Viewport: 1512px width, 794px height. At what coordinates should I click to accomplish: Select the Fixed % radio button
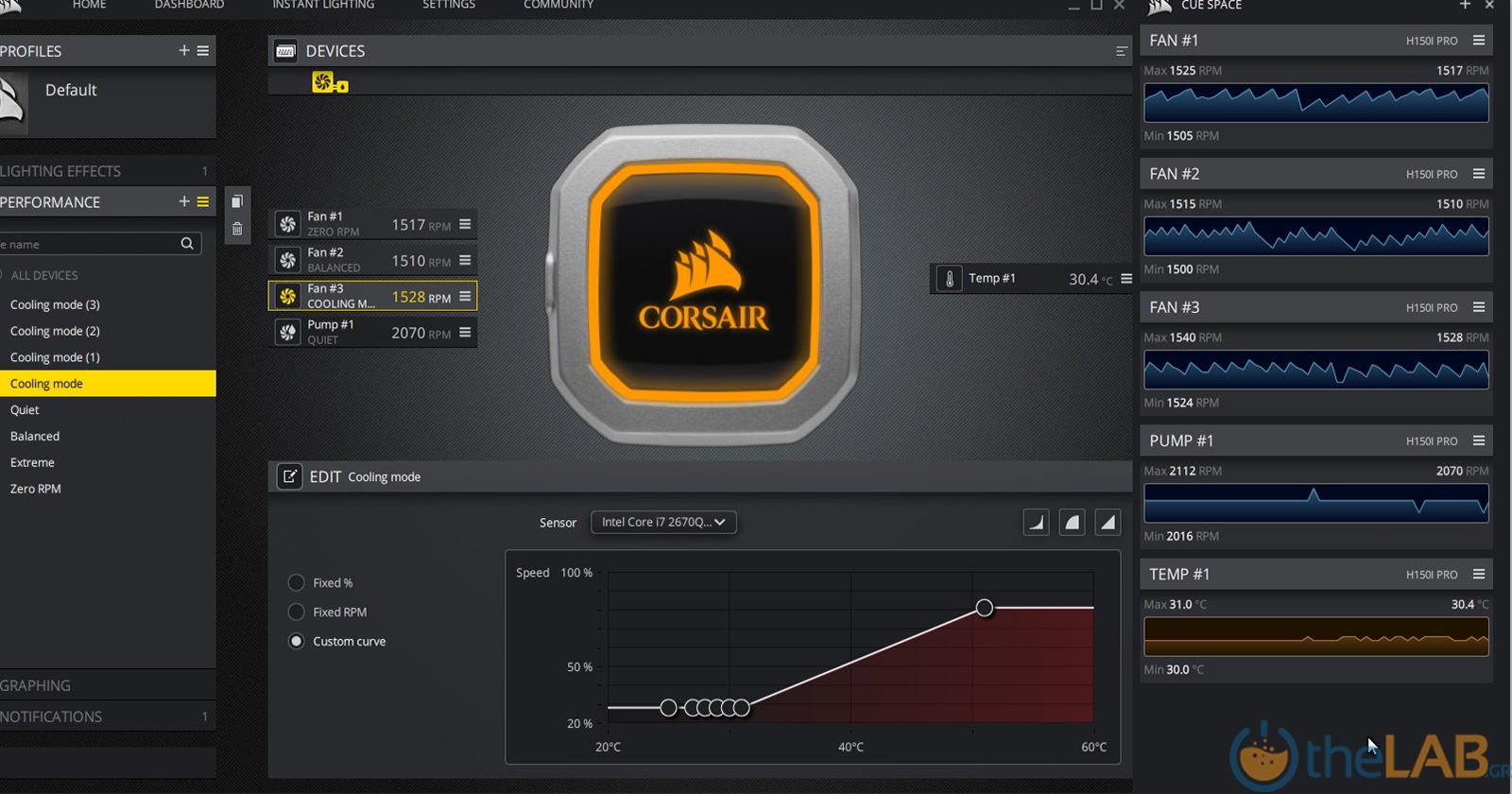296,582
